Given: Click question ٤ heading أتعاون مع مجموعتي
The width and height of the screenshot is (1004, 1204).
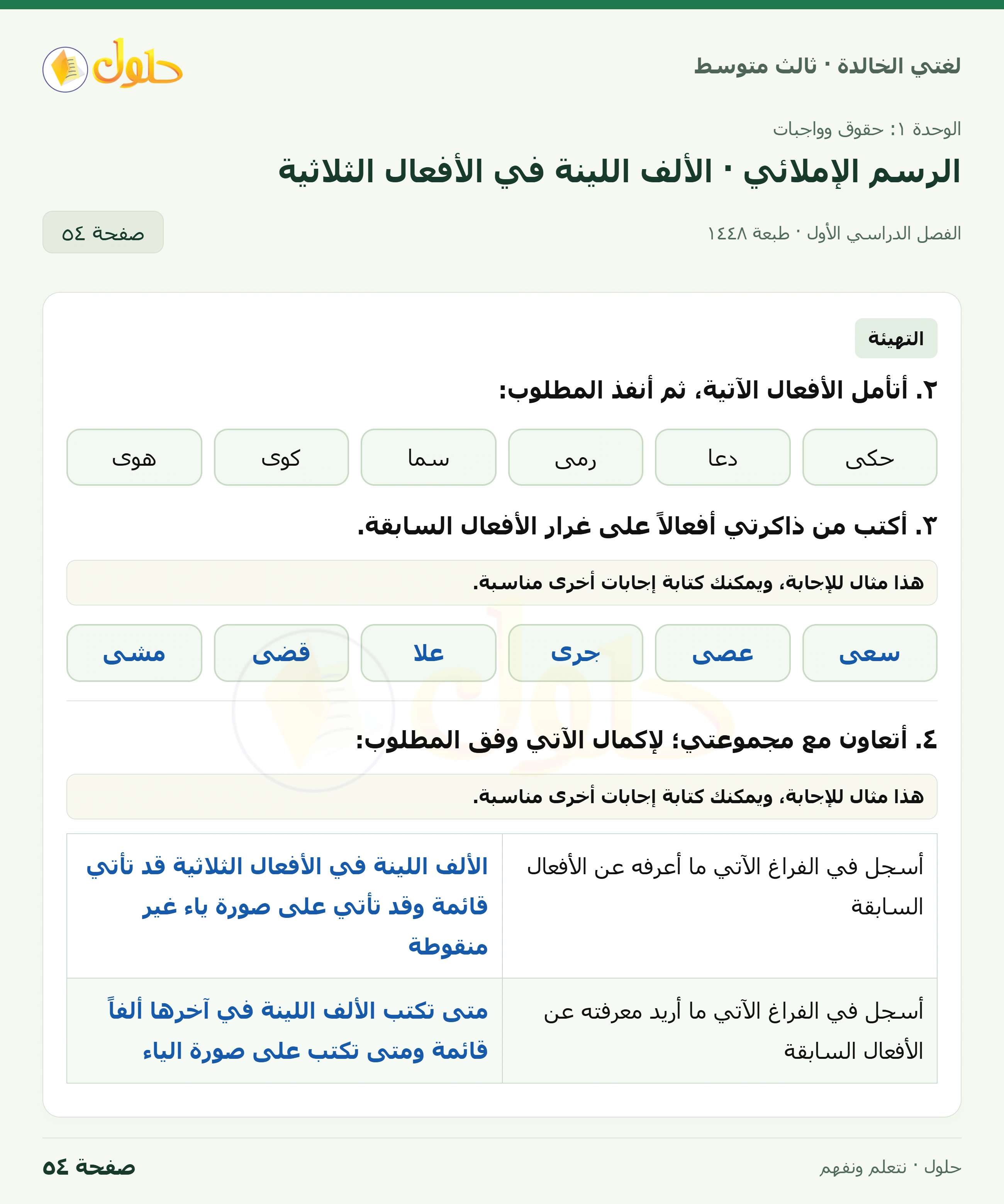Looking at the screenshot, I should coord(646,739).
